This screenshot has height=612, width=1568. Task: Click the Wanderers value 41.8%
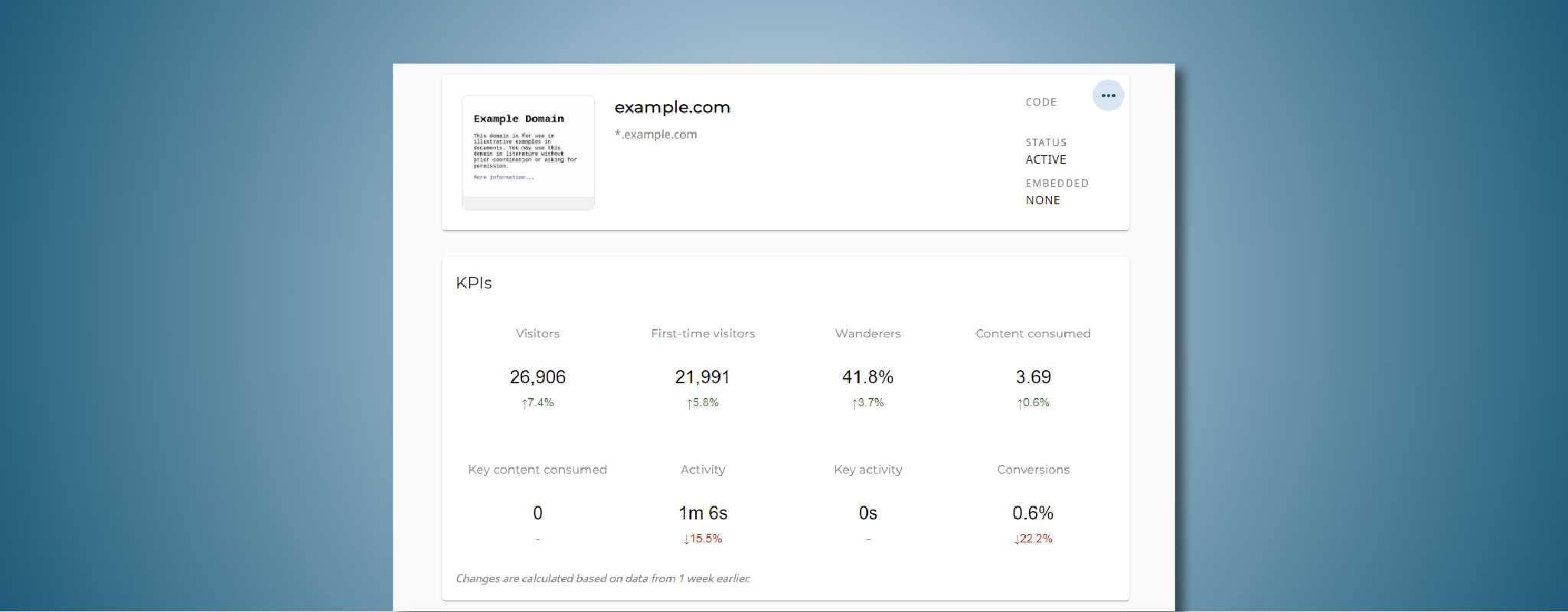pos(867,377)
